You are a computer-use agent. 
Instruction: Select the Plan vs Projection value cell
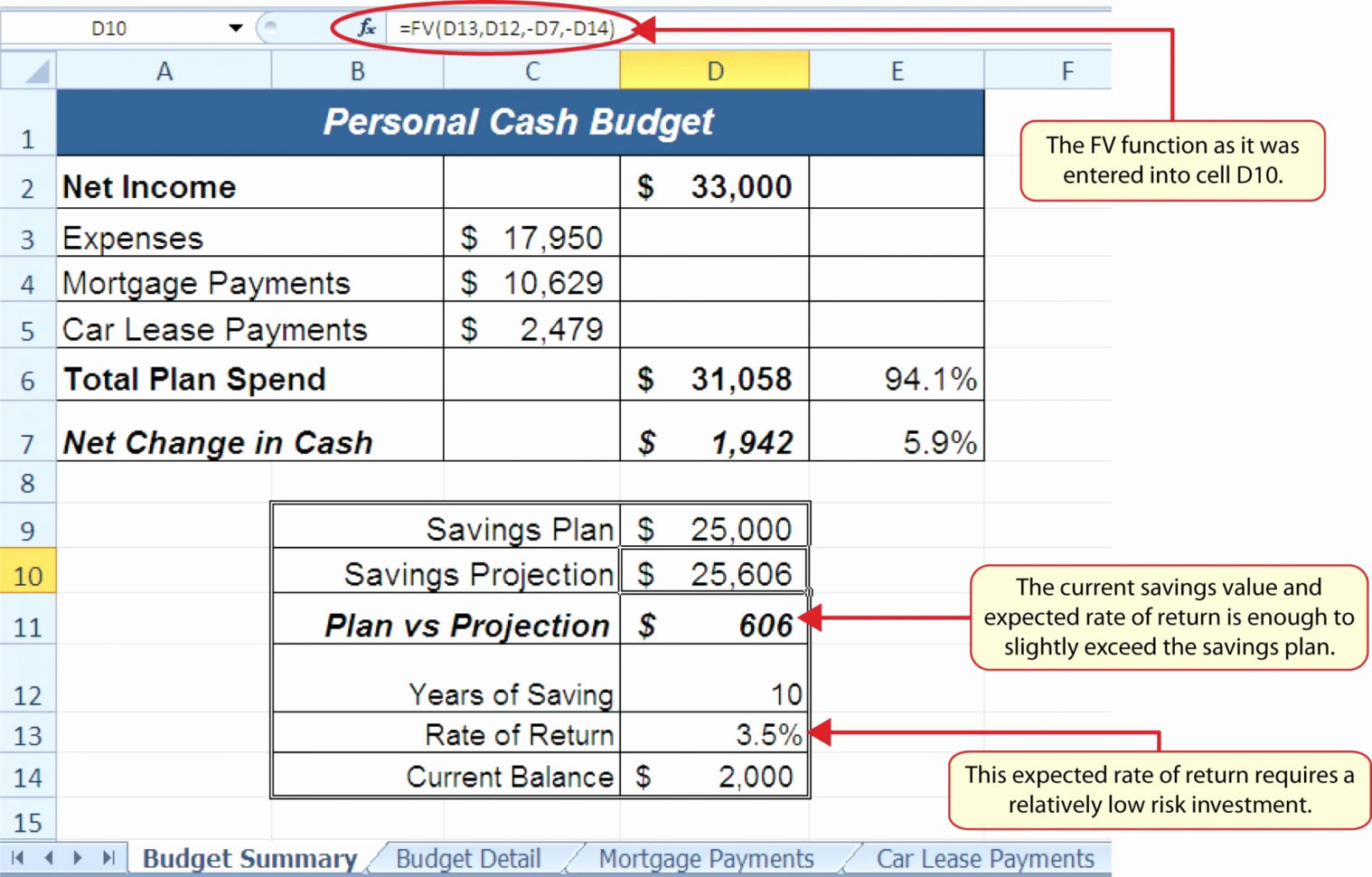[x=714, y=624]
